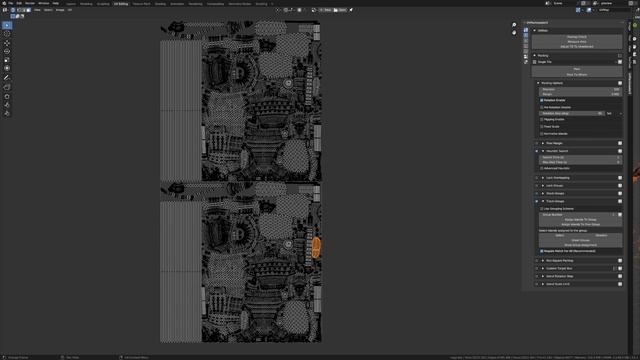The image size is (640, 360).
Task: Enable Use Grouping Scheme checkbox
Action: coord(542,209)
